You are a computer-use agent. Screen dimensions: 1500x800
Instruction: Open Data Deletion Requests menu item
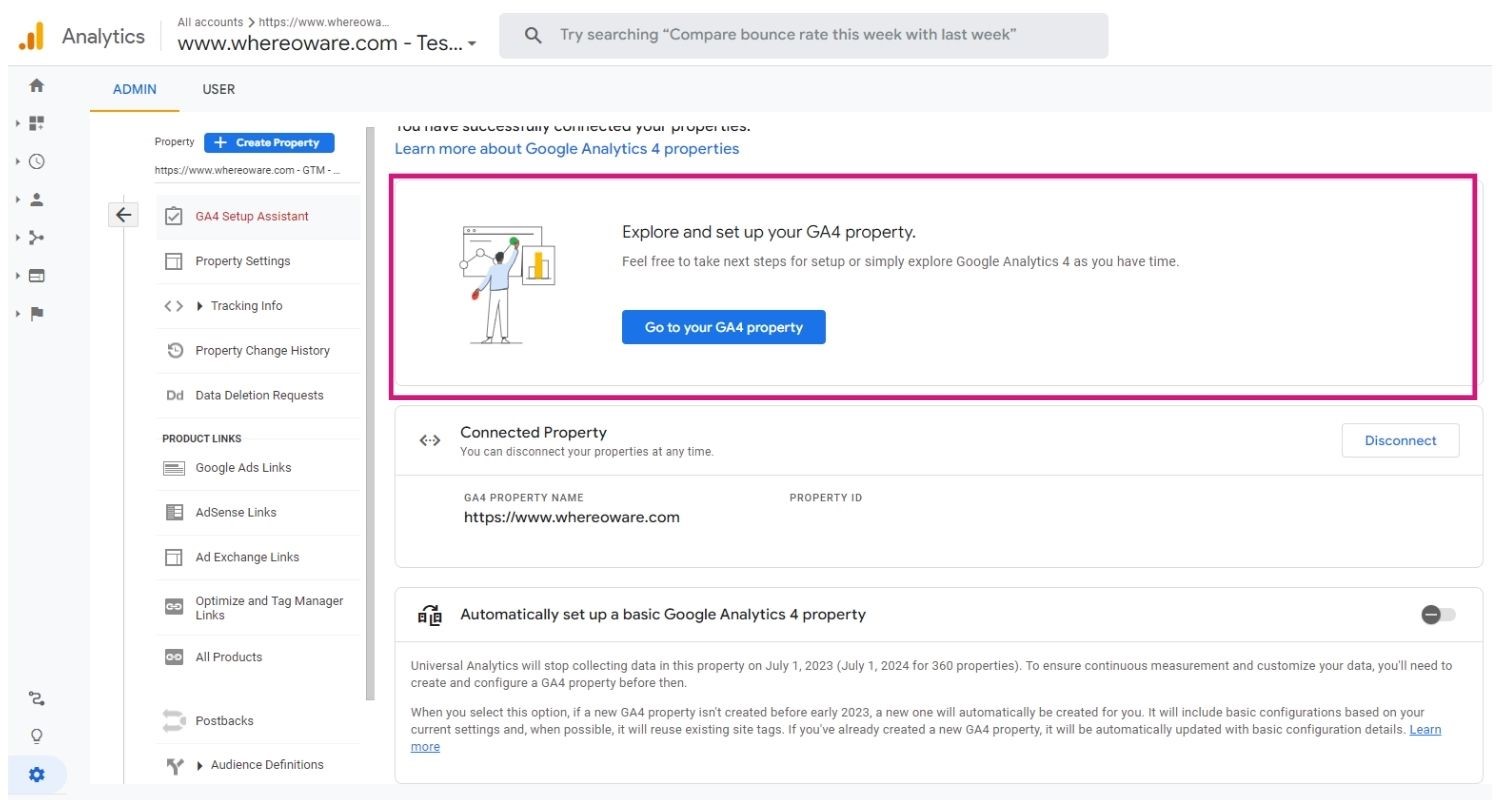(258, 395)
